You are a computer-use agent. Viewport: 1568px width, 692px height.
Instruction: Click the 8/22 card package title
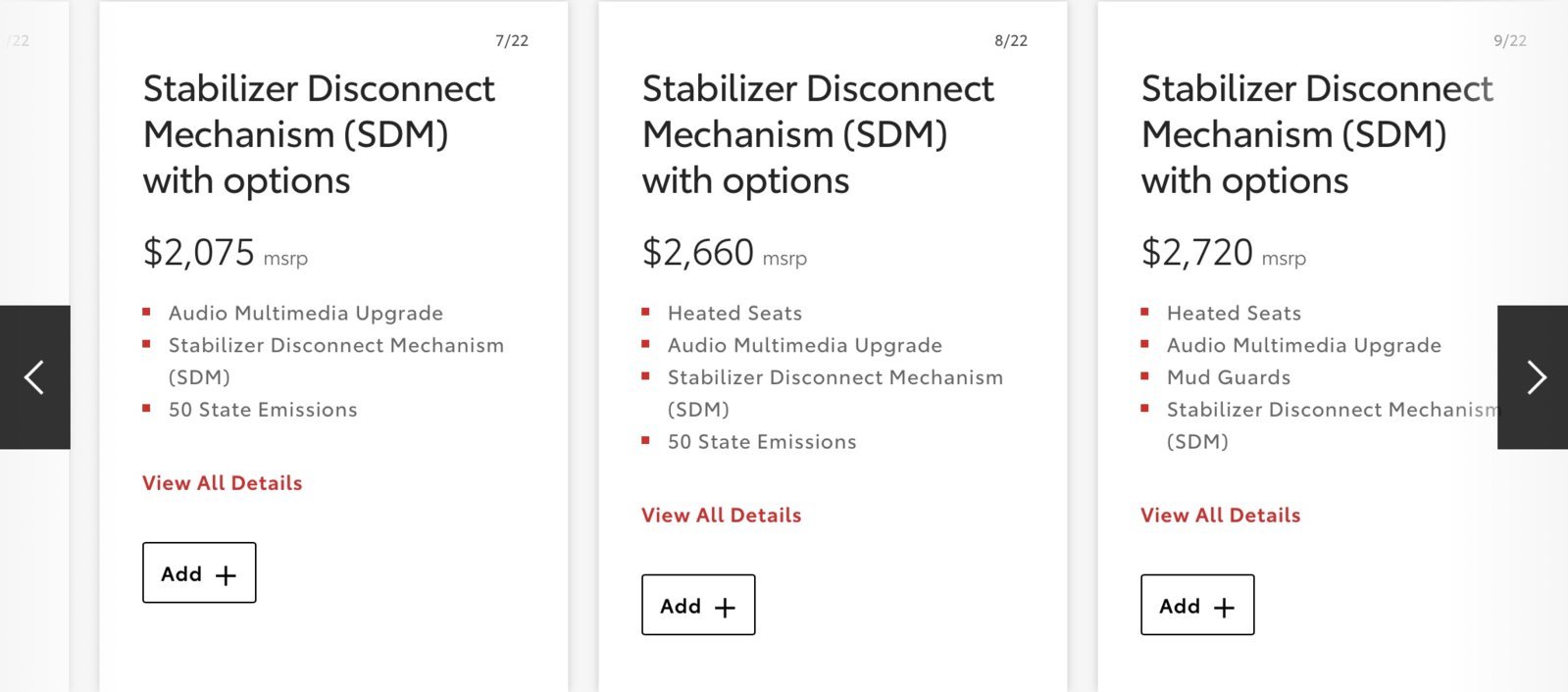818,135
